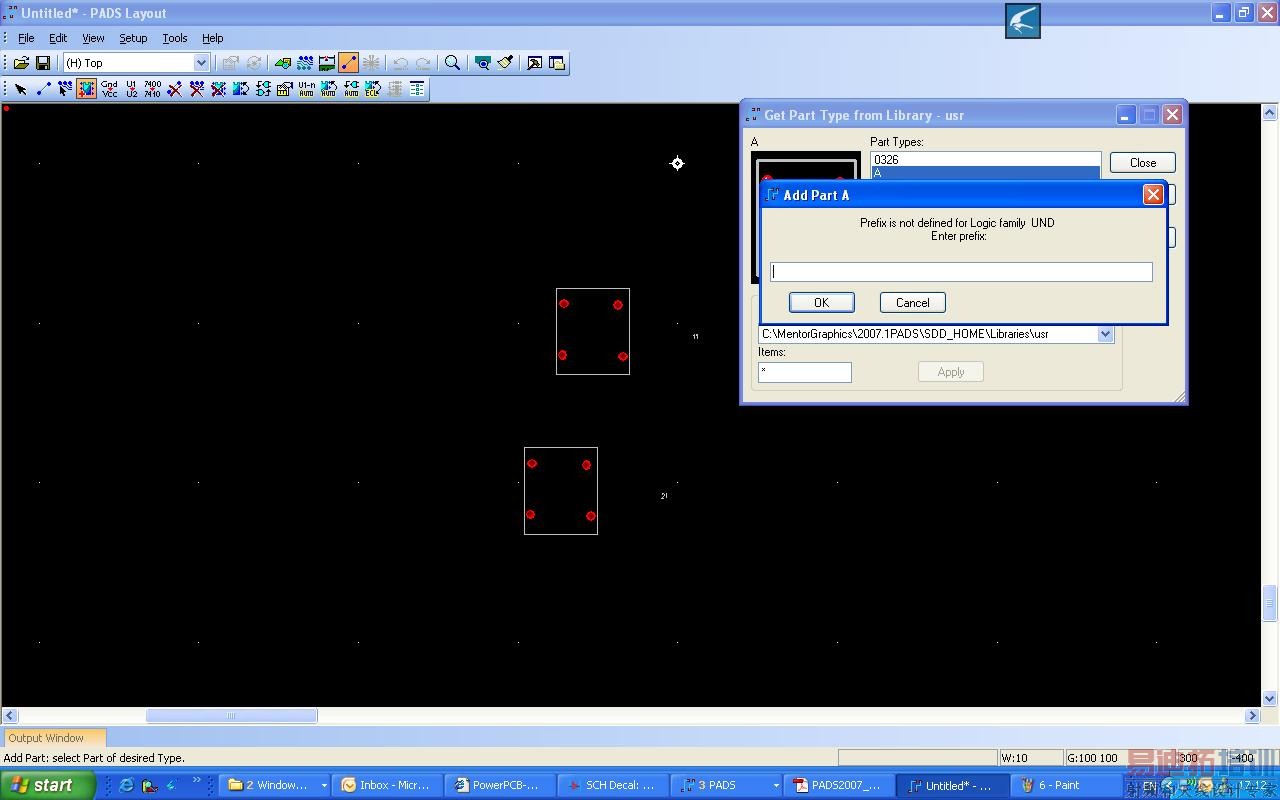Click the vertical scrollbar down arrow
Screen dimensions: 1280x800
click(1270, 699)
